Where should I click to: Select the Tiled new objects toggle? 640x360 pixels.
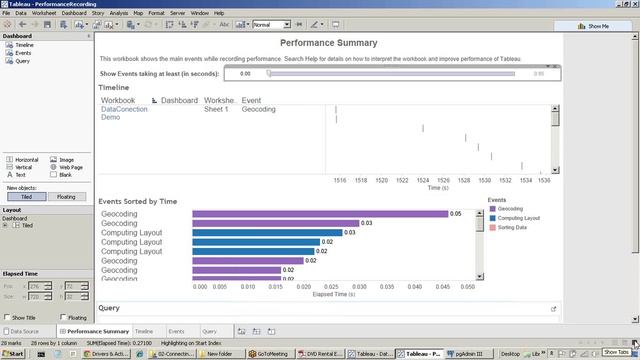(x=27, y=196)
